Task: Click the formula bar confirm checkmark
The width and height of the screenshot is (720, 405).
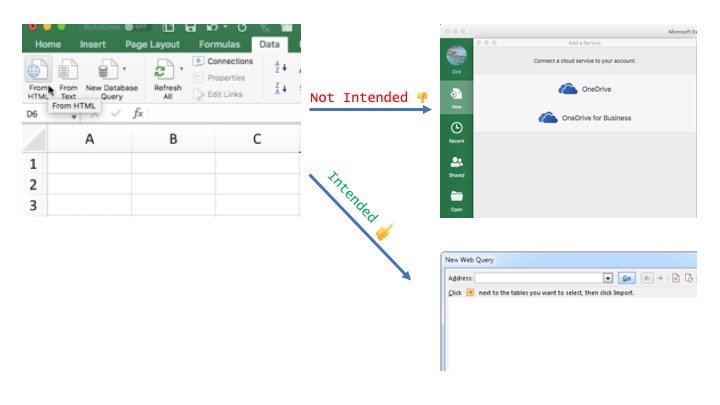Action: [116, 113]
